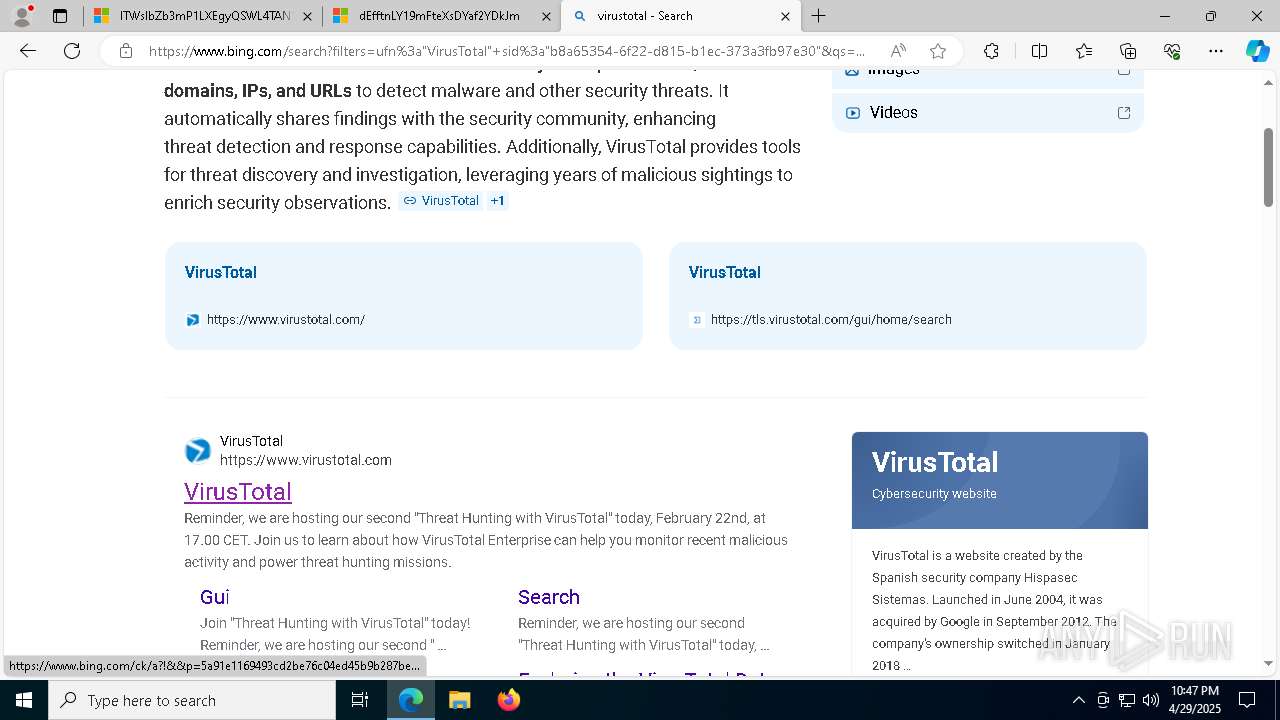Click https://www.virustotal.com/ URL in left card
The image size is (1280, 720).
coord(286,320)
